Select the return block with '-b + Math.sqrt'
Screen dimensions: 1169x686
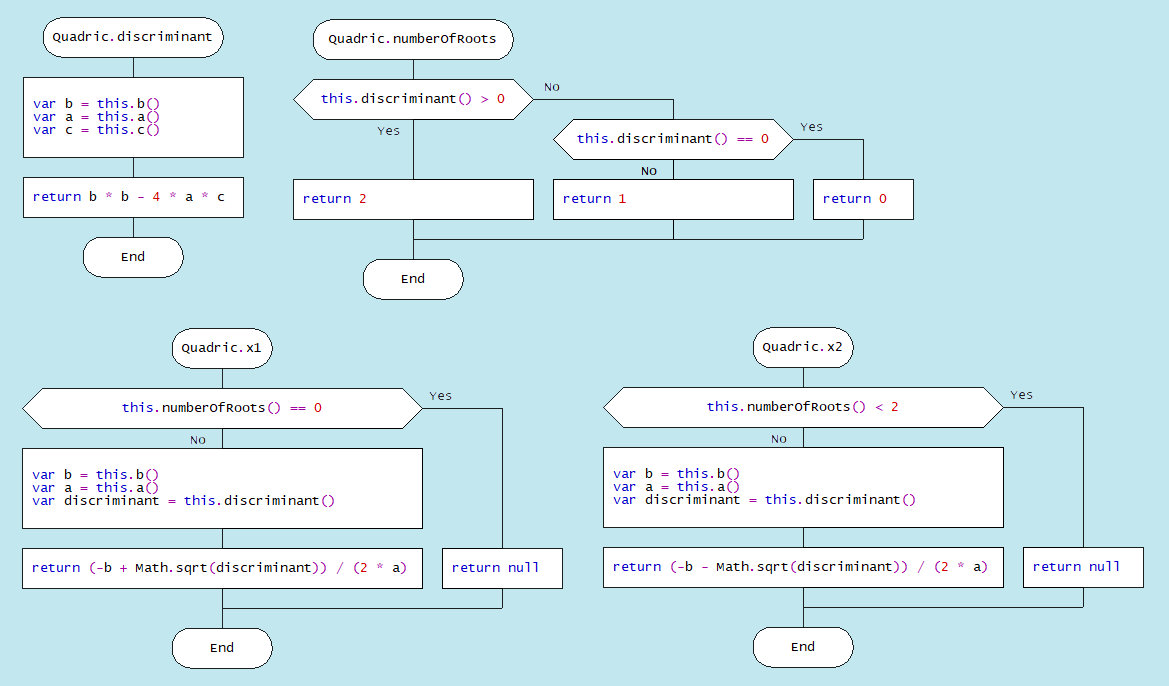click(x=222, y=568)
